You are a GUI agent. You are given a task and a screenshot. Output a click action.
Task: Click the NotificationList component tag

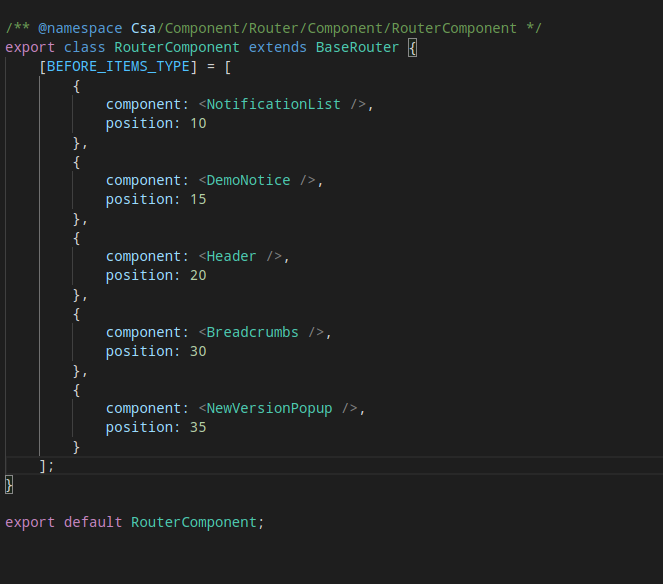tap(274, 104)
